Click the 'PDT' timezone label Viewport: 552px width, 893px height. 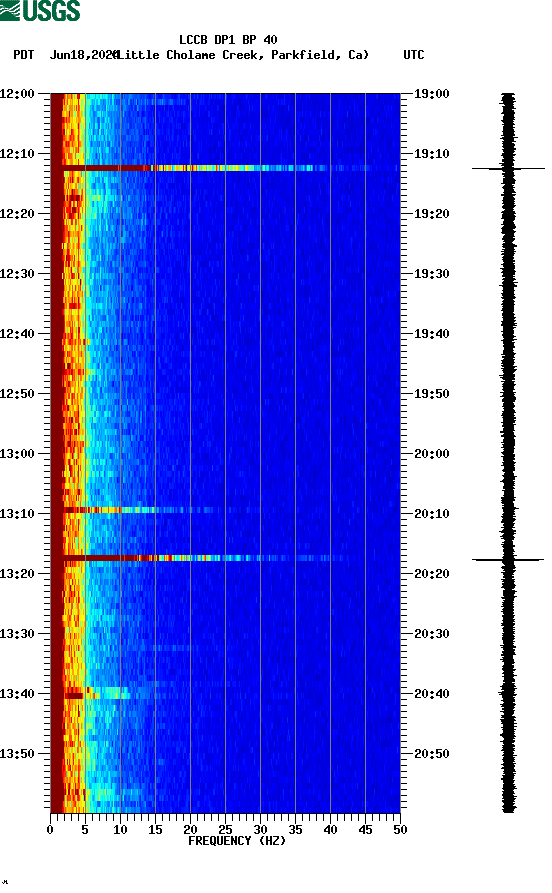click(x=23, y=55)
